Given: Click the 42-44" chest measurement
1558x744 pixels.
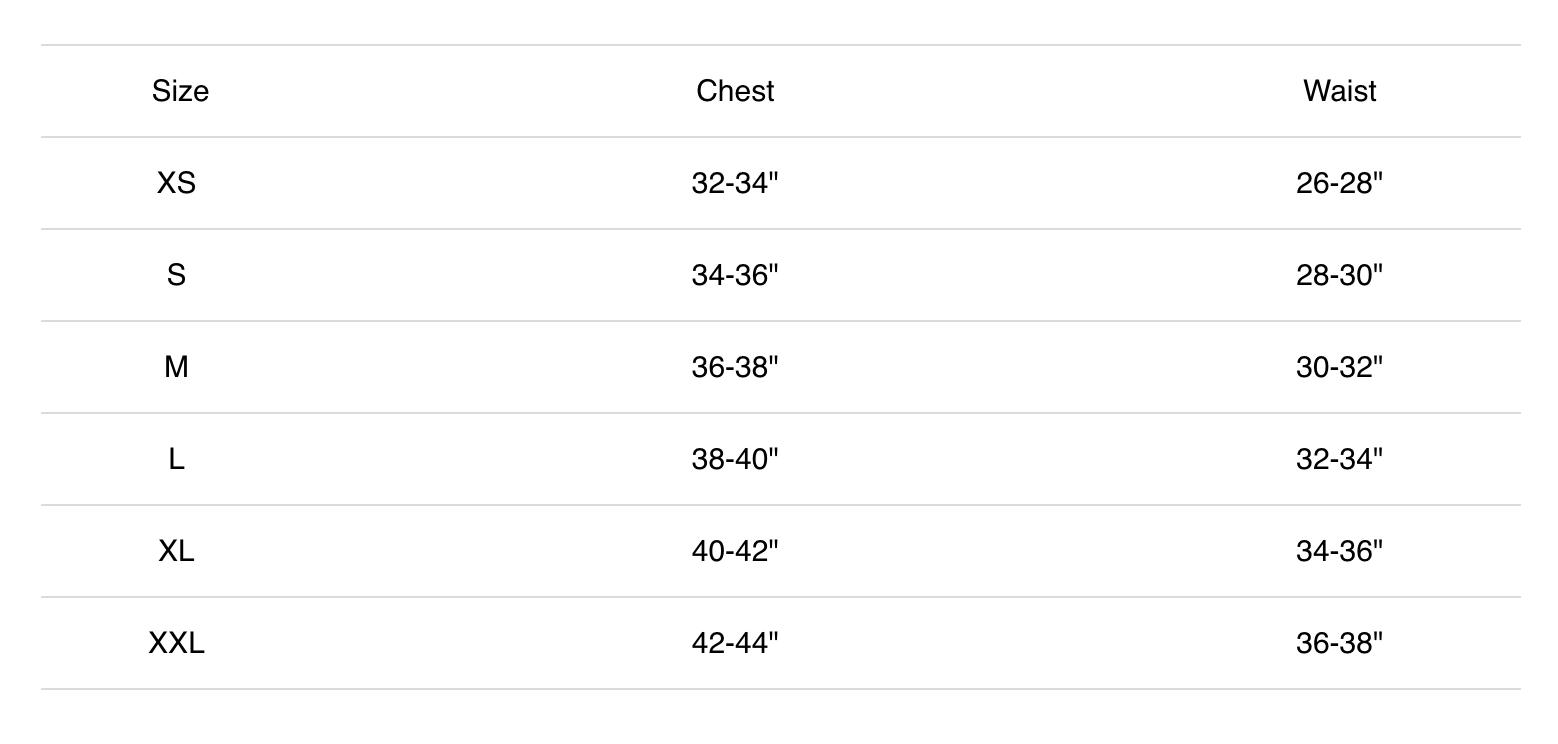Looking at the screenshot, I should click(x=735, y=643).
